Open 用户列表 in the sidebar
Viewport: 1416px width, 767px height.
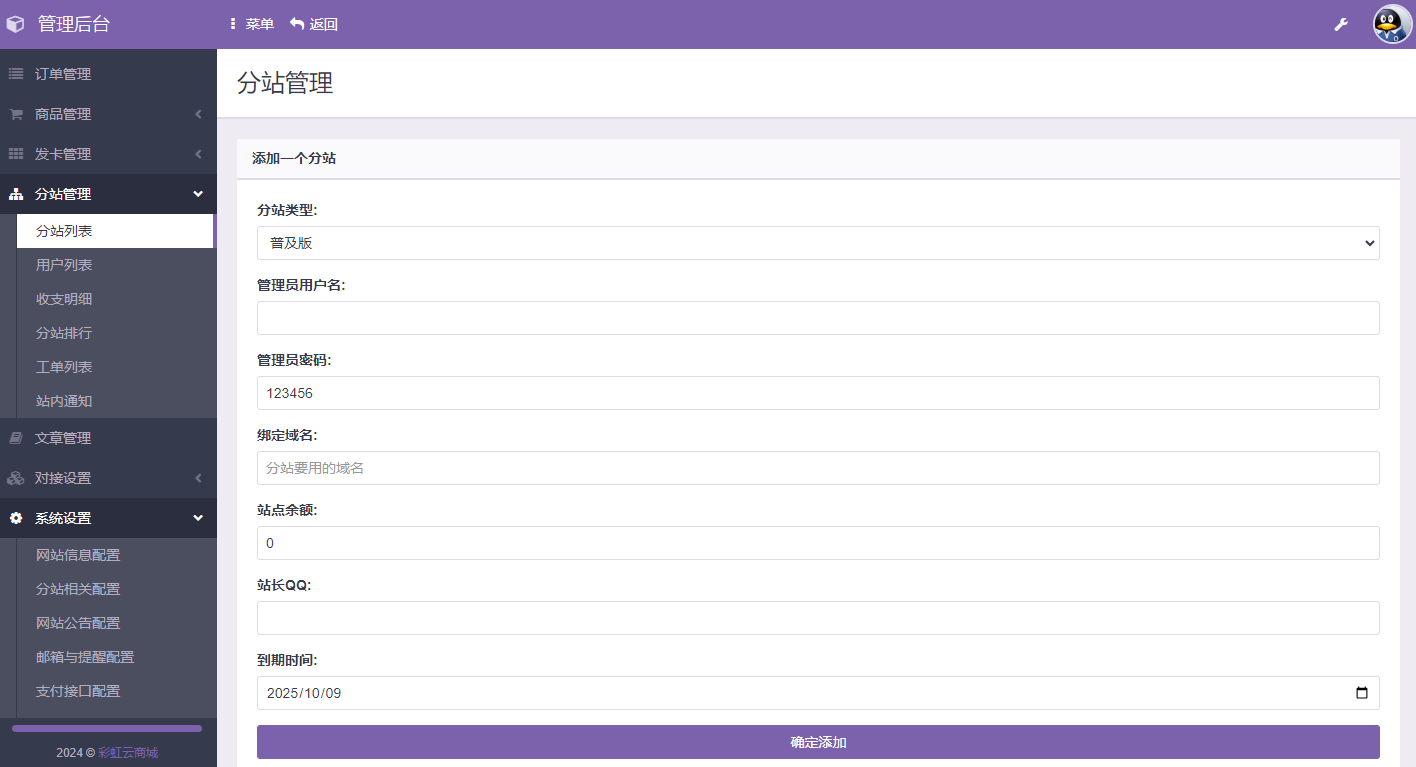(x=64, y=265)
